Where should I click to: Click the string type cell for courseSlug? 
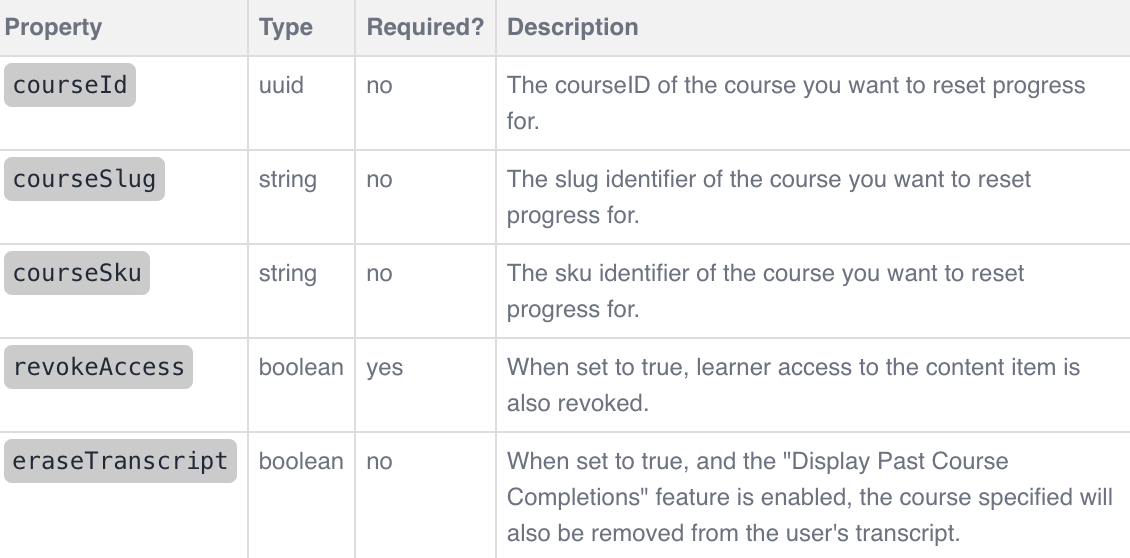(288, 179)
